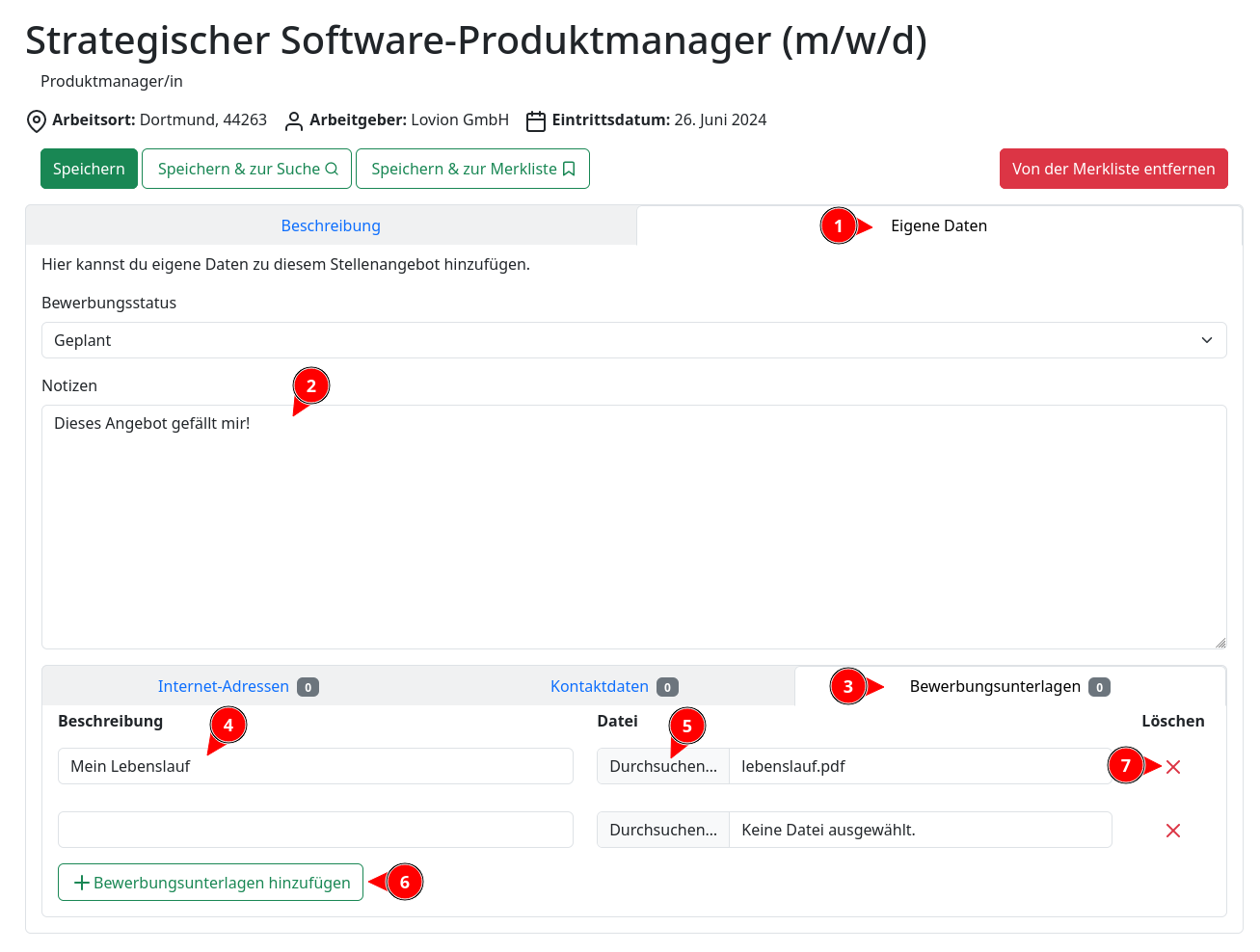Click Von der Merkliste entfernen button
Screen dimensions: 1260x952
point(1113,169)
